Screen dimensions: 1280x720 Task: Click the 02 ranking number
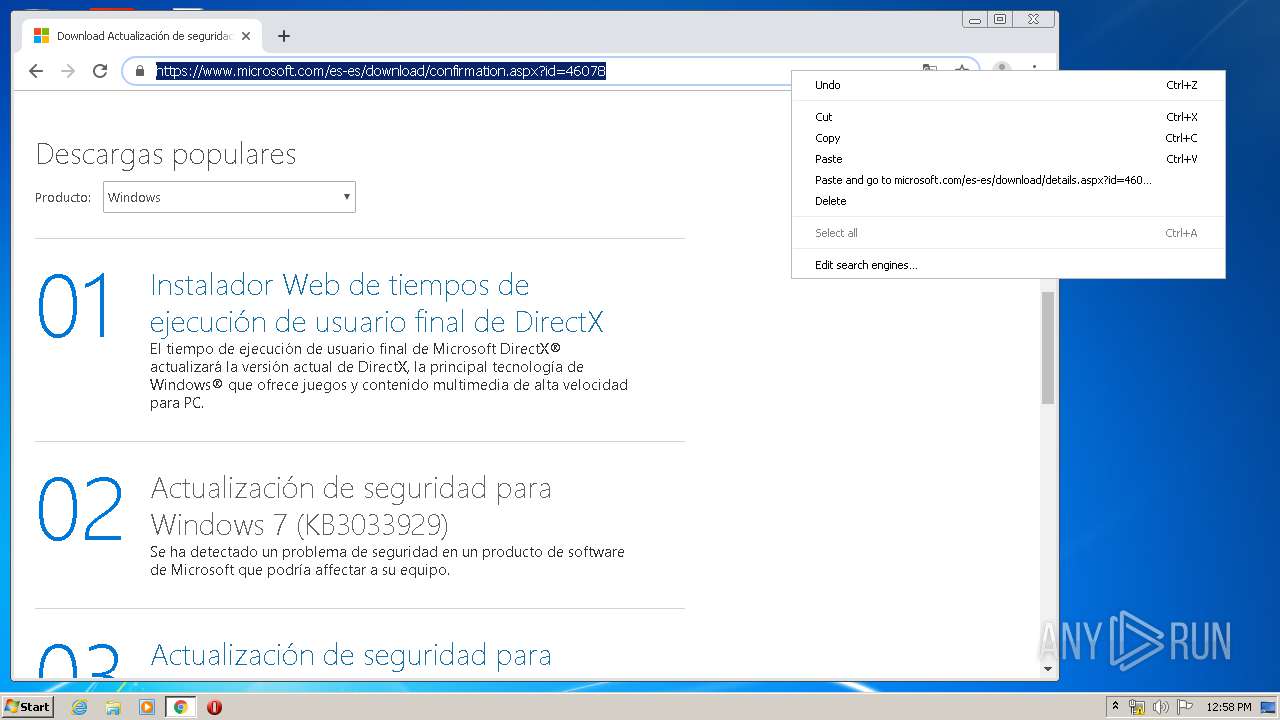pos(80,509)
